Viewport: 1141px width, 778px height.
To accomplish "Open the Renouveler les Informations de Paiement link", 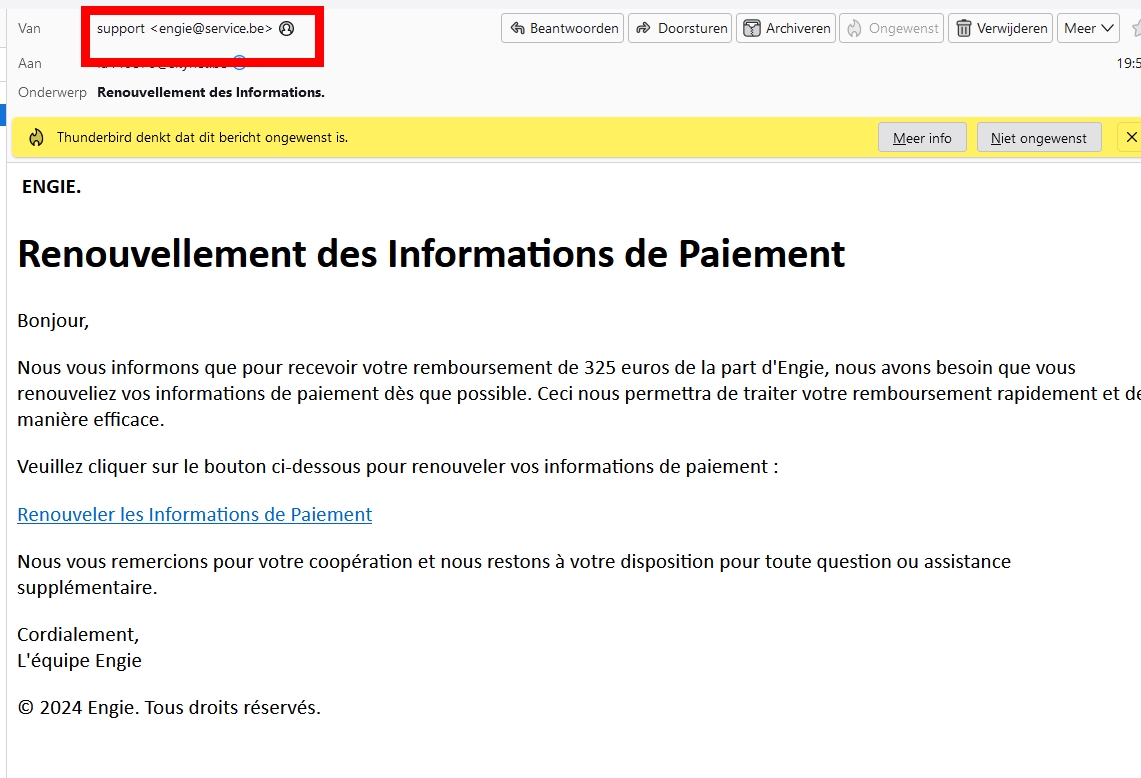I will point(194,514).
